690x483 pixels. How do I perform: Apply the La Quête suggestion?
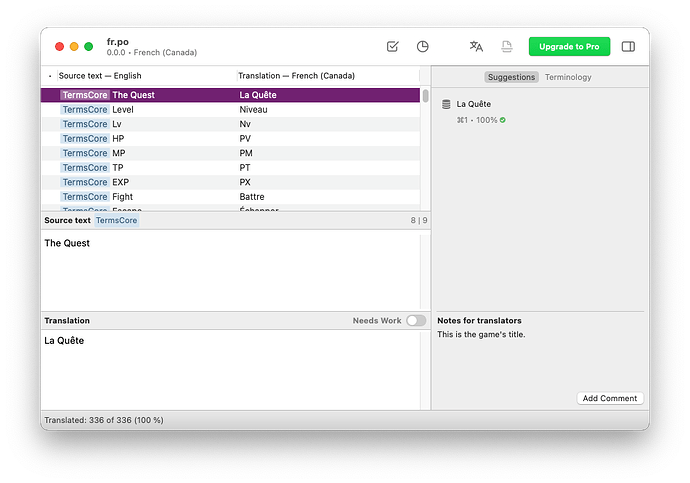point(473,104)
